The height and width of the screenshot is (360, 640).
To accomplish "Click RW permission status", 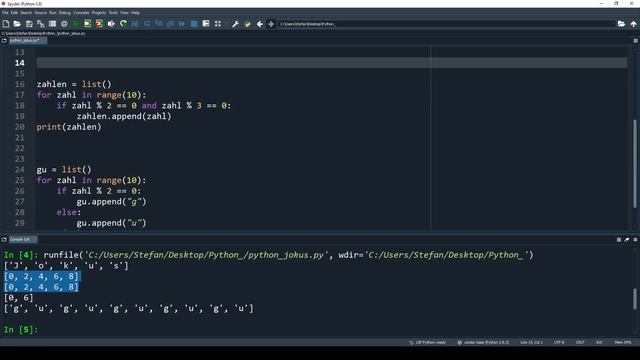I will click(599, 342).
